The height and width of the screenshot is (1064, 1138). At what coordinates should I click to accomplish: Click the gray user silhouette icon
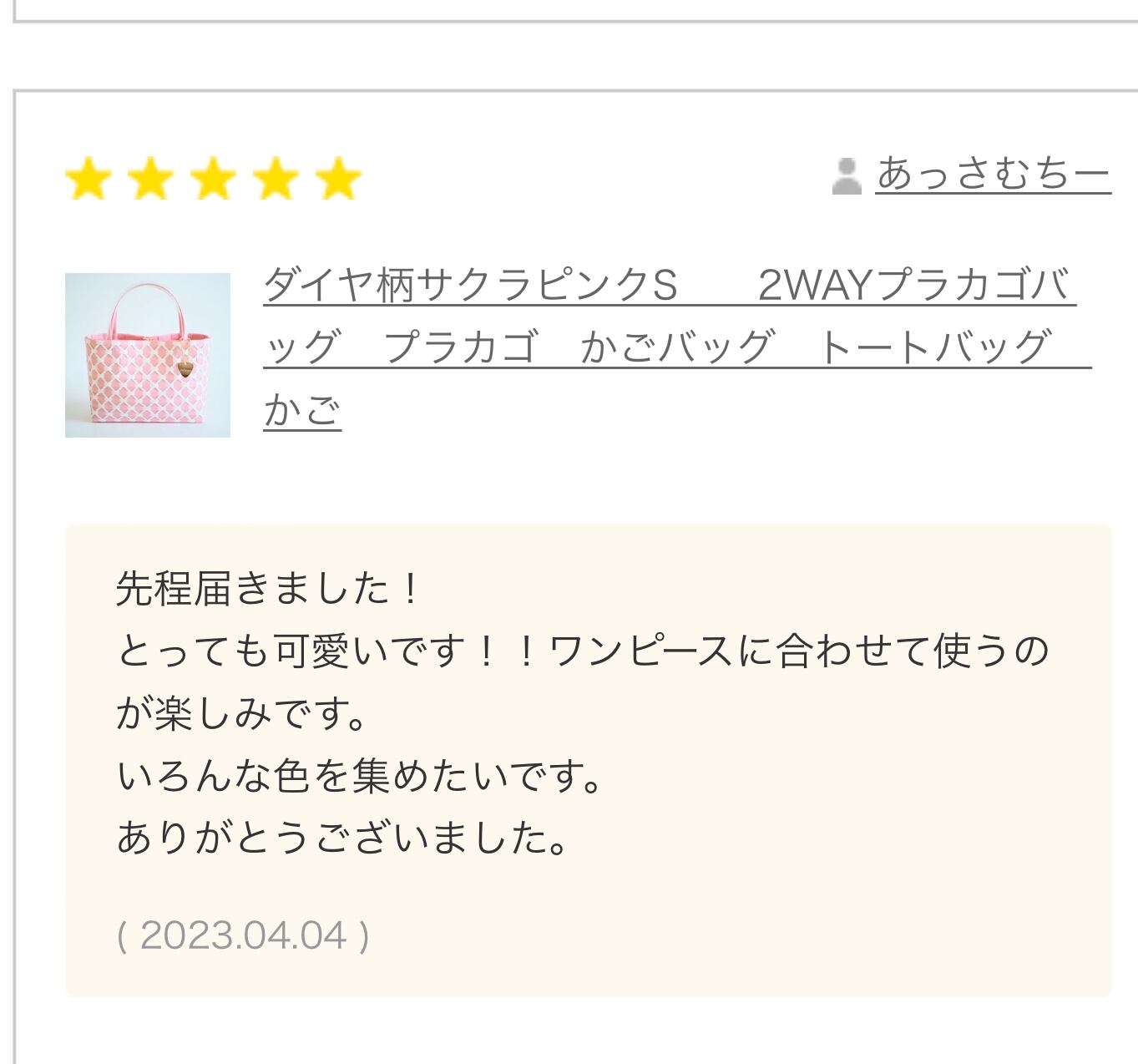[847, 176]
